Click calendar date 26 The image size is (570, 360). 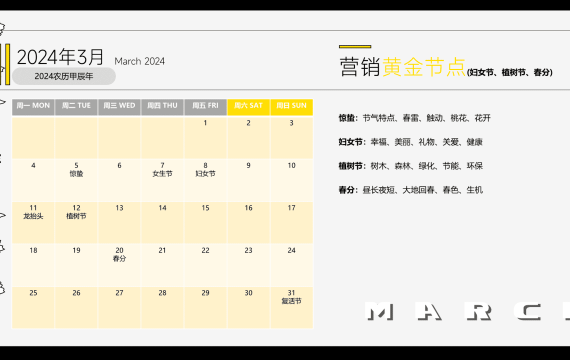point(76,293)
